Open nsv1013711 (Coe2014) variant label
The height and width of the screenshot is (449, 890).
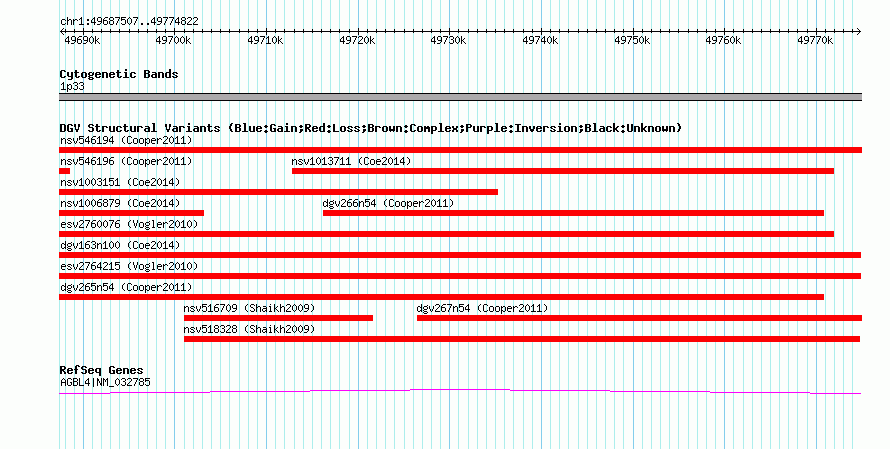351,161
